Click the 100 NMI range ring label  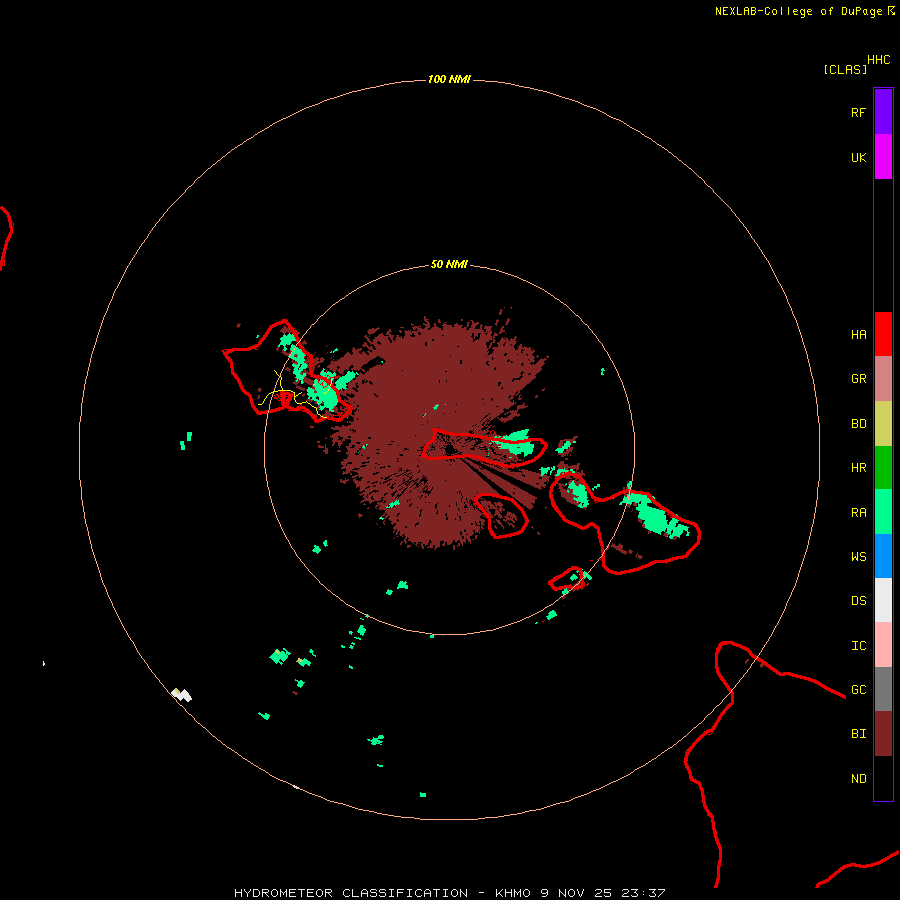449,79
